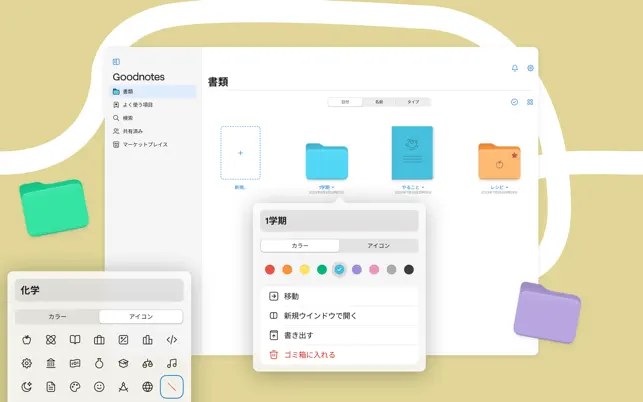Choose the apple icon in the 化学 panel
The width and height of the screenshot is (643, 402).
tap(27, 340)
